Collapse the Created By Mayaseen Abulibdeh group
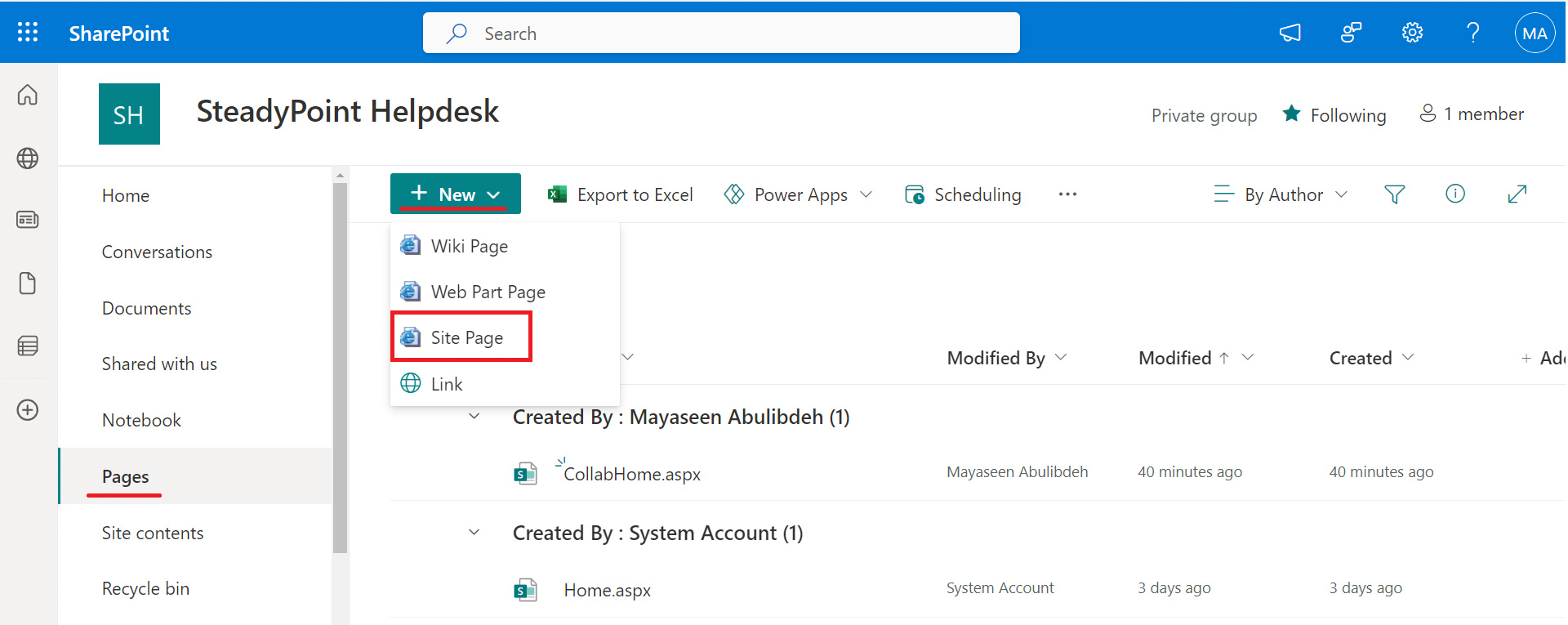 [x=474, y=417]
